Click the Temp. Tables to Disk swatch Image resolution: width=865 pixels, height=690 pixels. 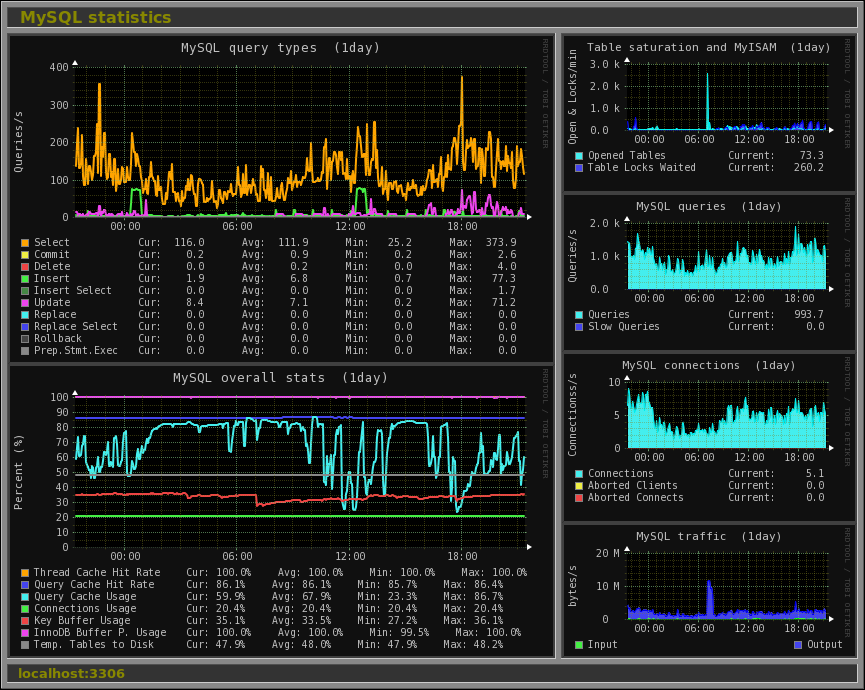(25, 645)
